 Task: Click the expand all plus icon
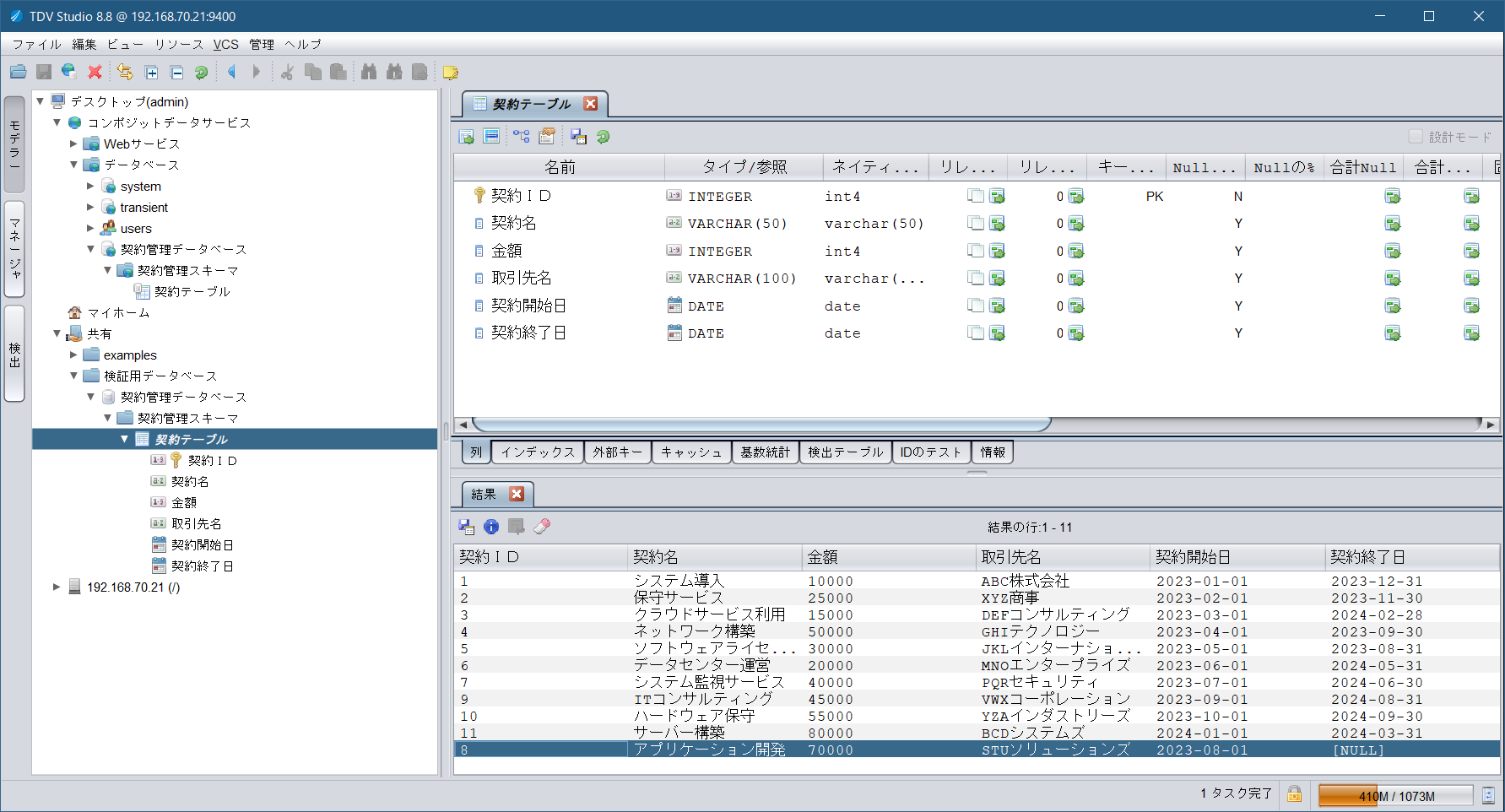point(152,73)
